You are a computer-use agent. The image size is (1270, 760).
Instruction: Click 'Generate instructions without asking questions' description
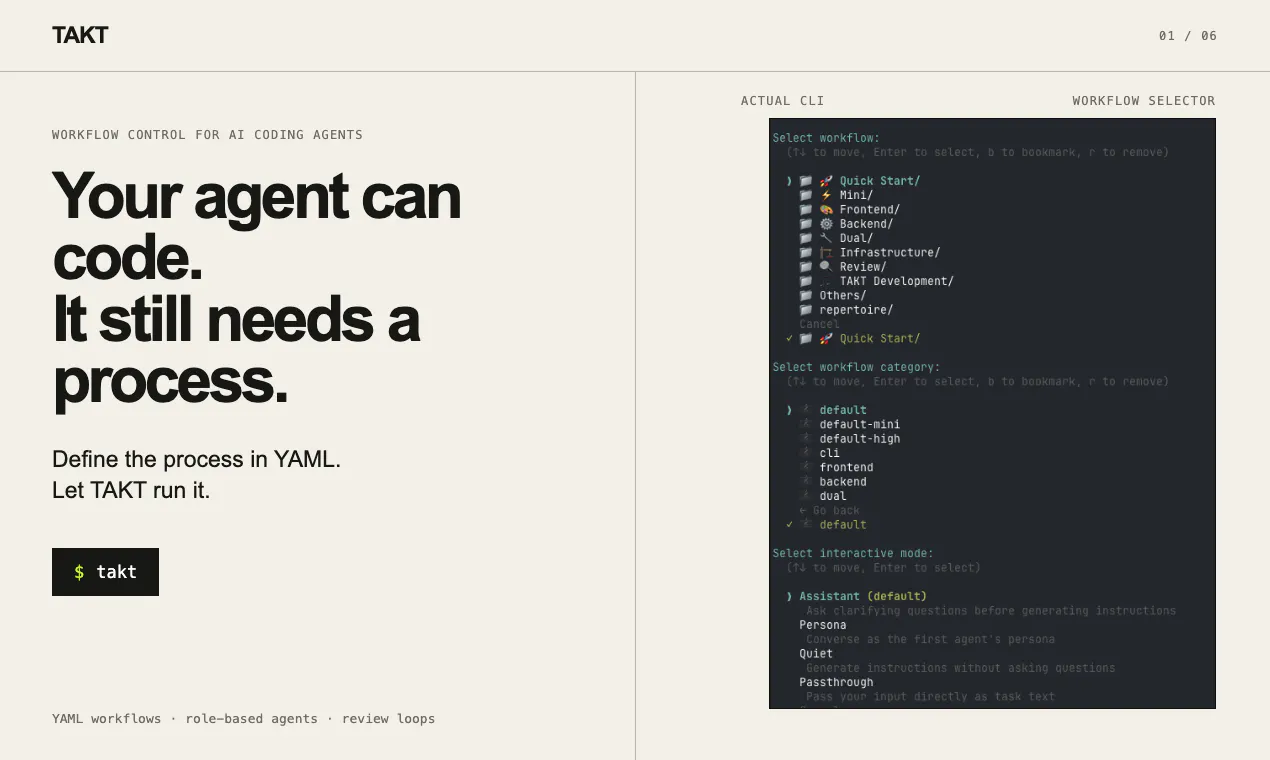click(961, 667)
